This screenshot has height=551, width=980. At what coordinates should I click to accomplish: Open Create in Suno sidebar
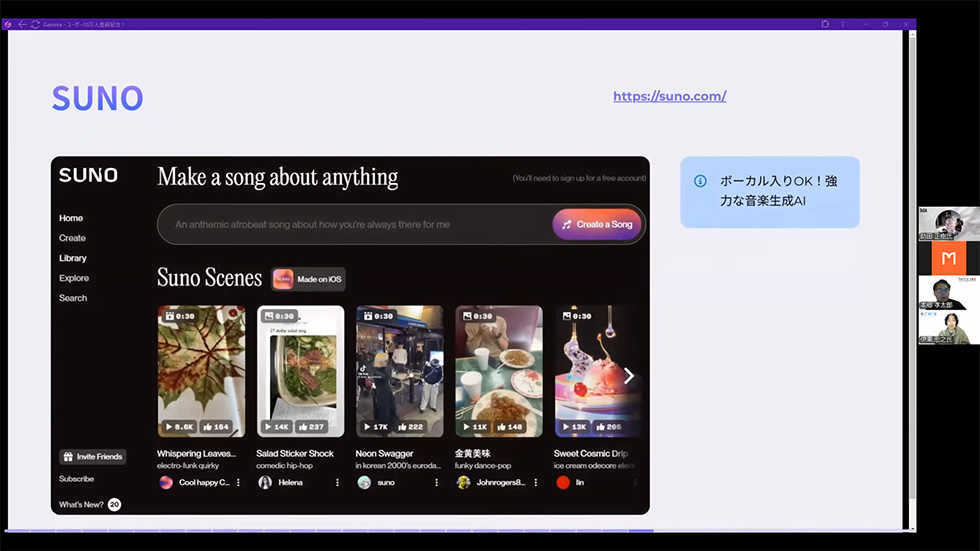(72, 238)
